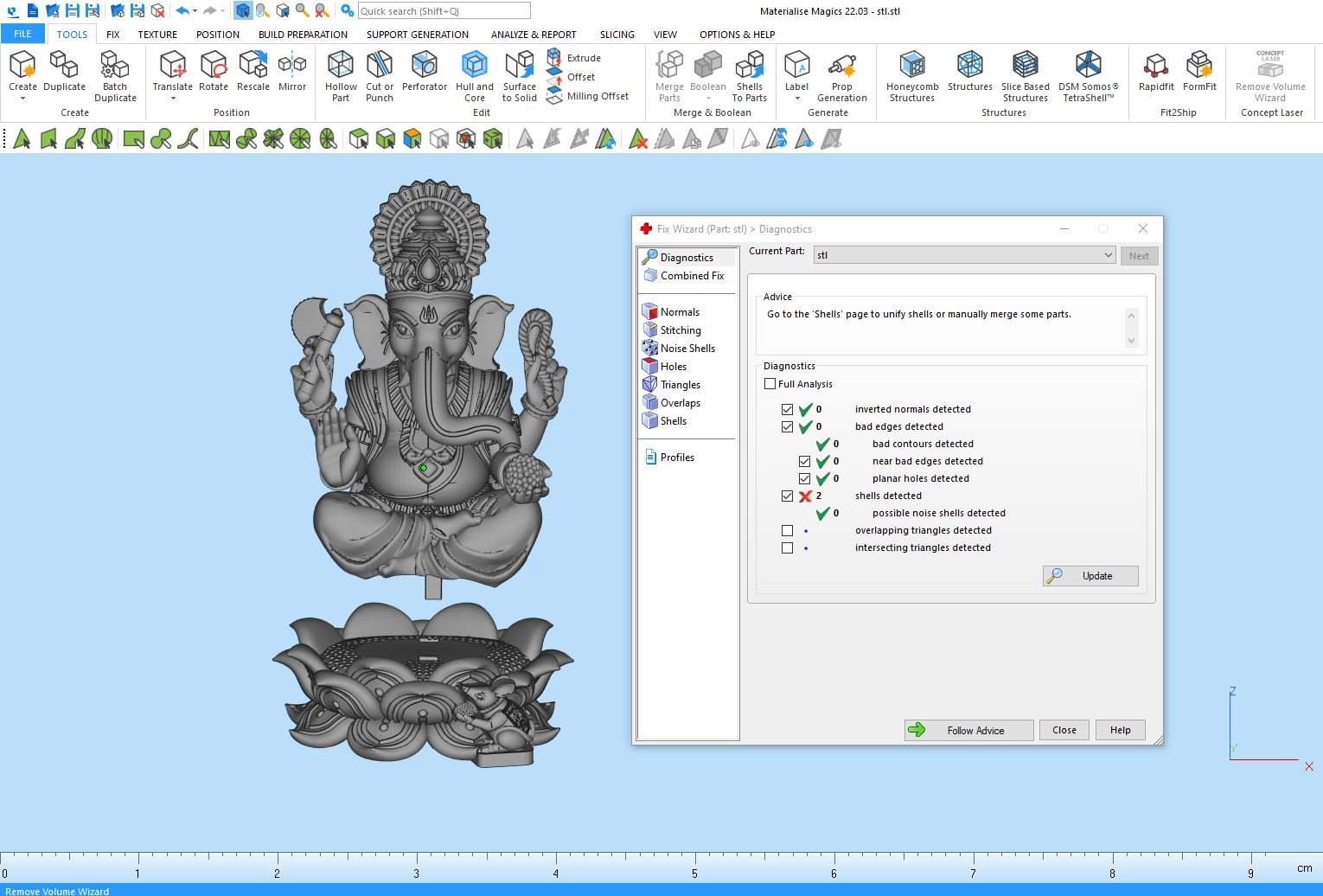
Task: Click the Cut or Punch tool
Action: (x=379, y=75)
